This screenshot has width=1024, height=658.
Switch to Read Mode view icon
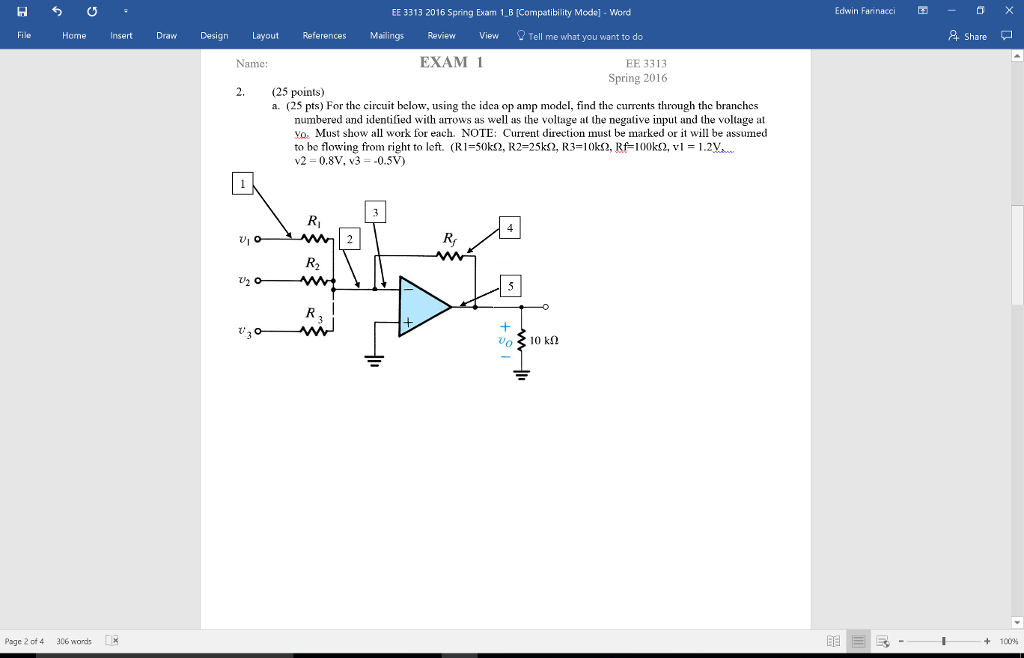pyautogui.click(x=832, y=641)
